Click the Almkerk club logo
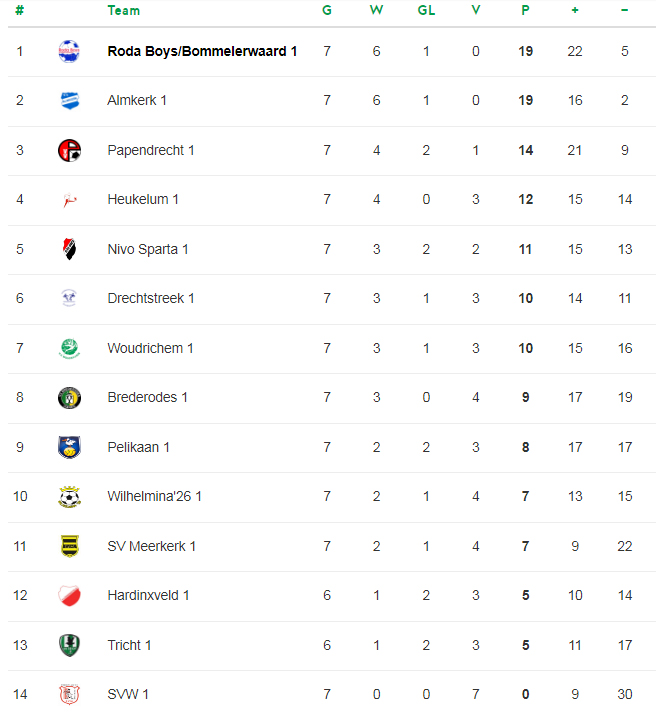 [68, 101]
